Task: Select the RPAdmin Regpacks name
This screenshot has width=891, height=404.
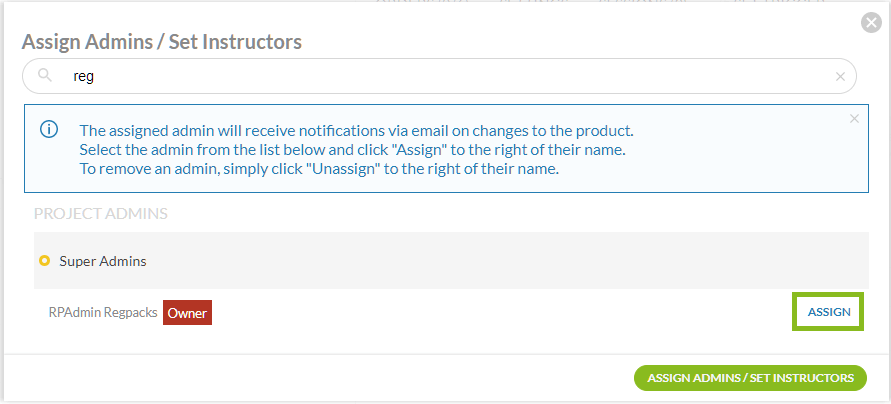Action: (x=103, y=313)
